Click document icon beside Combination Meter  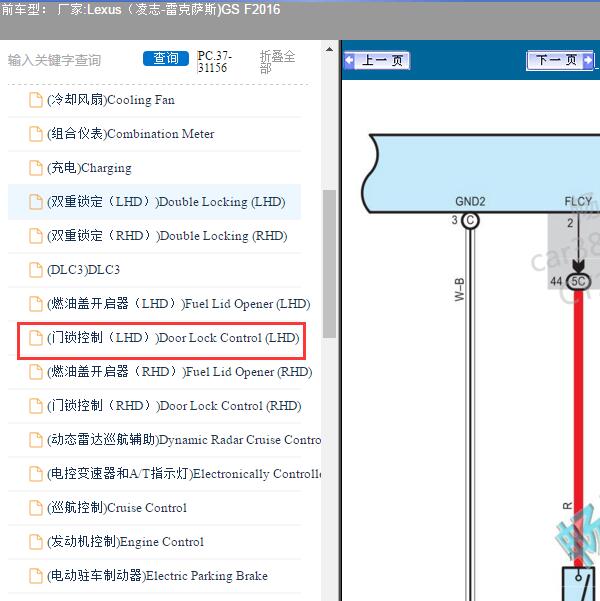pyautogui.click(x=36, y=134)
